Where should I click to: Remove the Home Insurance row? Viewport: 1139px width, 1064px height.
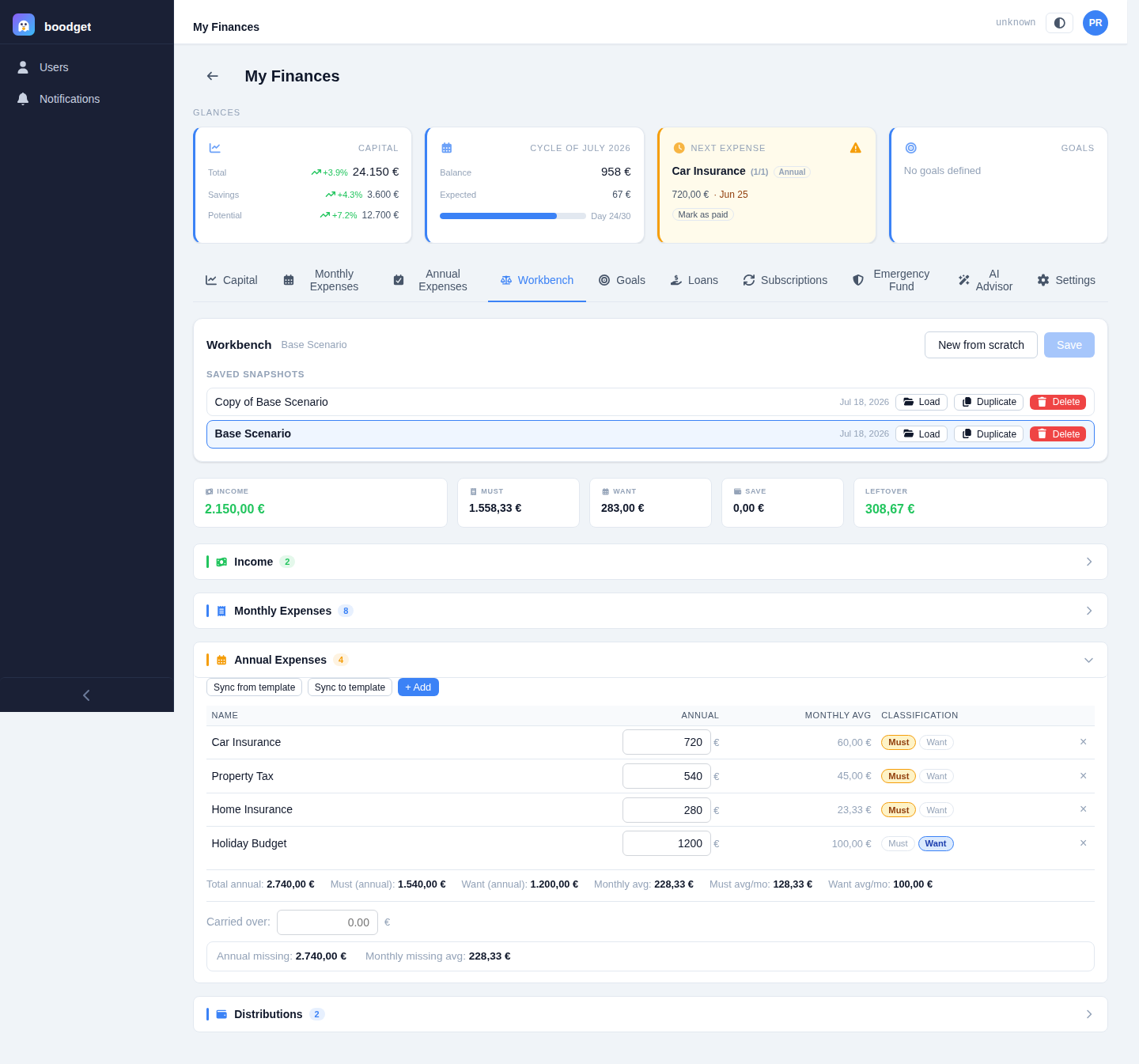click(x=1084, y=809)
